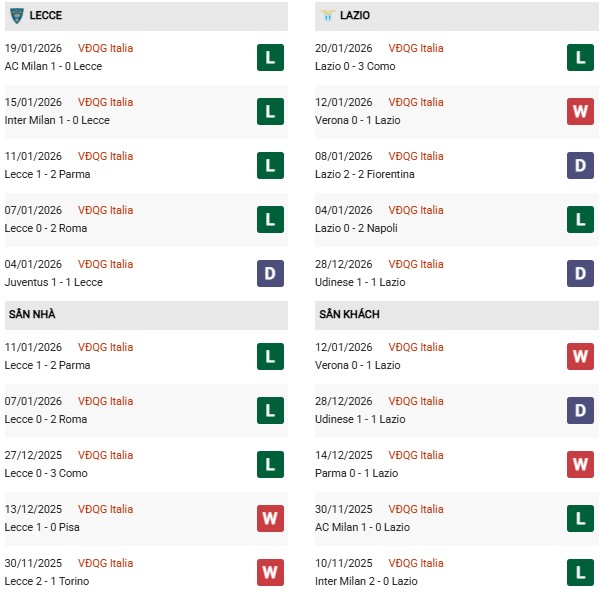Click the L badge for Inter Milan 2 - 0 Lazio
Image resolution: width=600 pixels, height=595 pixels.
[581, 572]
